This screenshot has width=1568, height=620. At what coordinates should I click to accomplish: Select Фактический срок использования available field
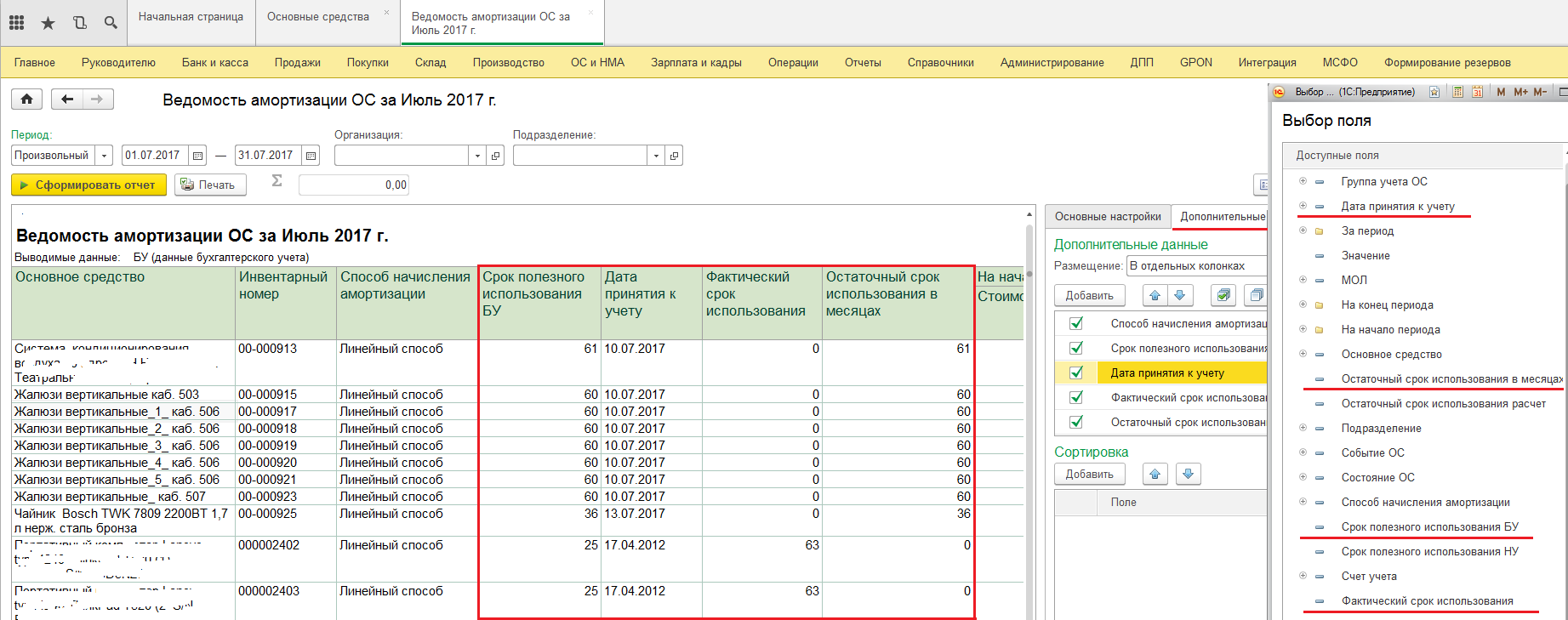pyautogui.click(x=1427, y=600)
